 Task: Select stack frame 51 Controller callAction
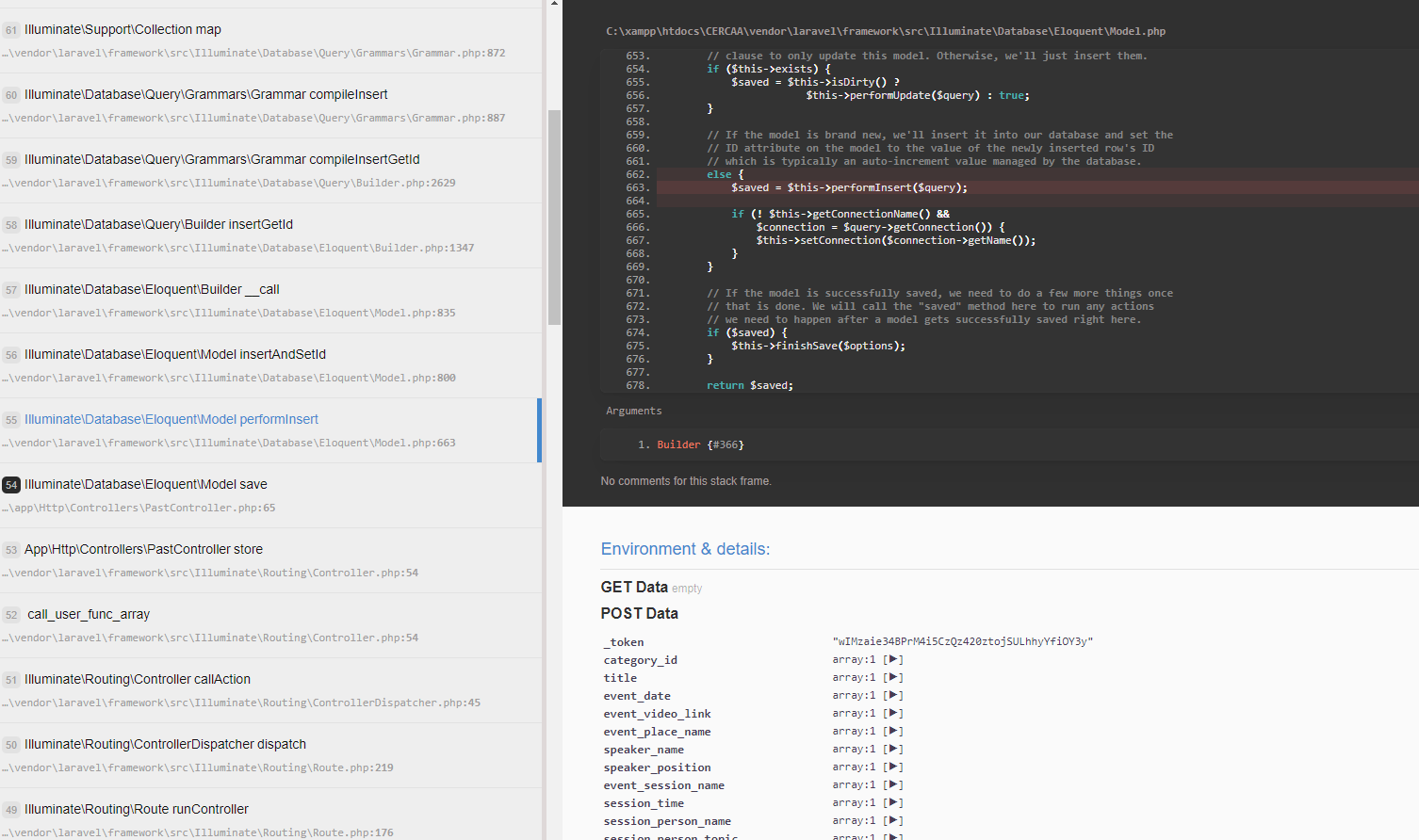pos(270,690)
